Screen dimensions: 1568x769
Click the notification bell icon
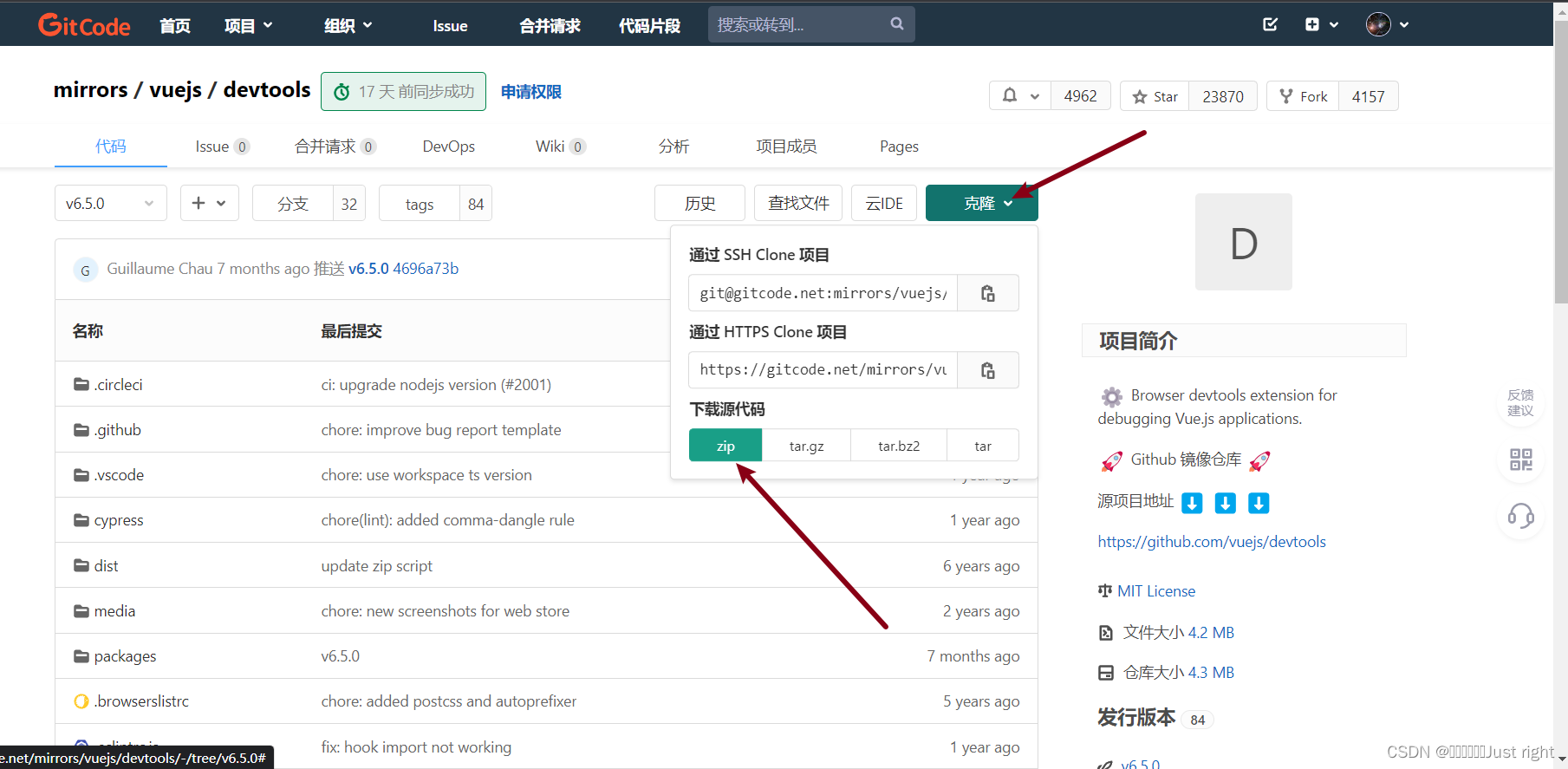pos(1010,95)
